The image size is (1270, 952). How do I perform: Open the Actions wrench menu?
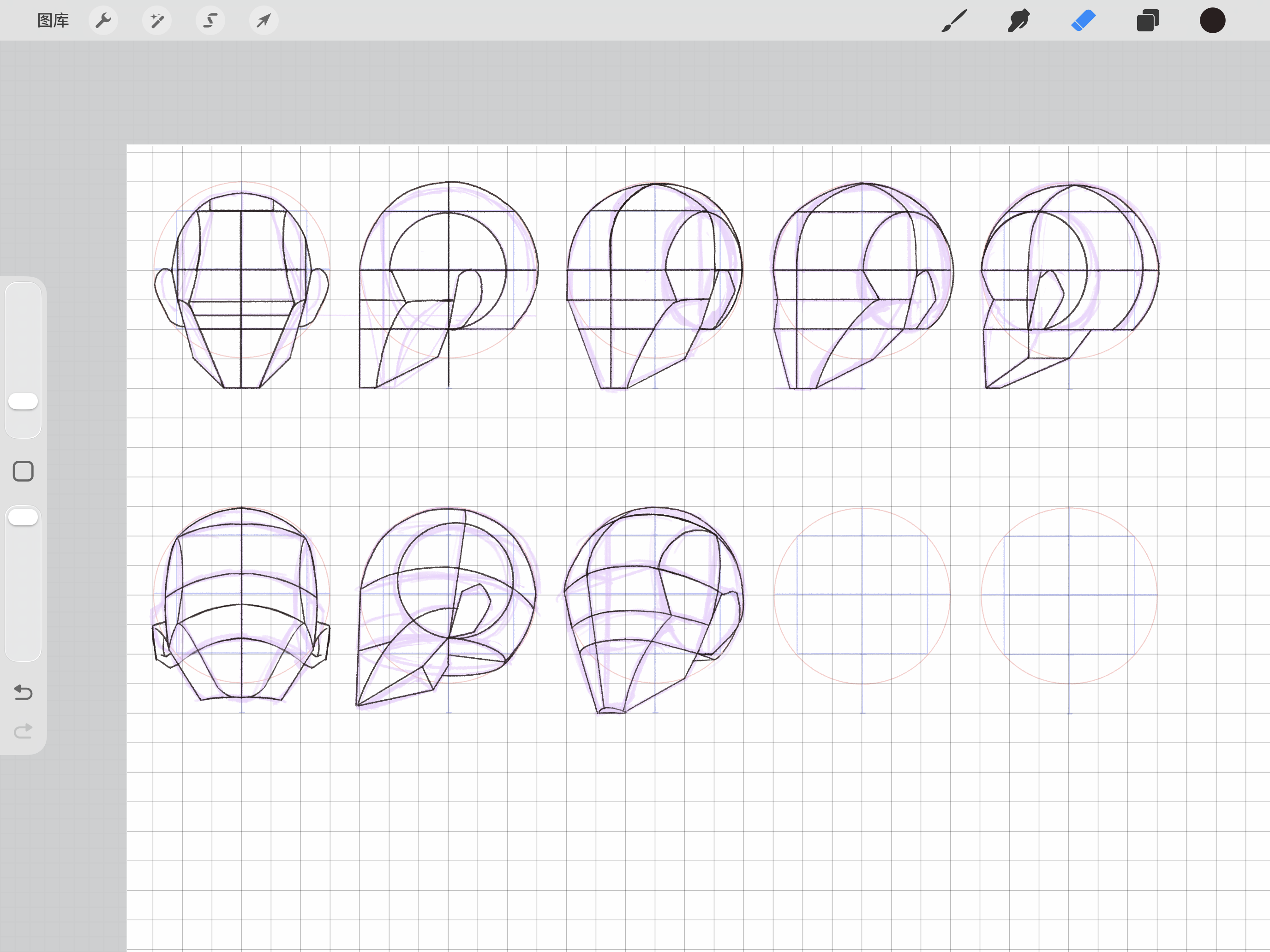pos(103,21)
